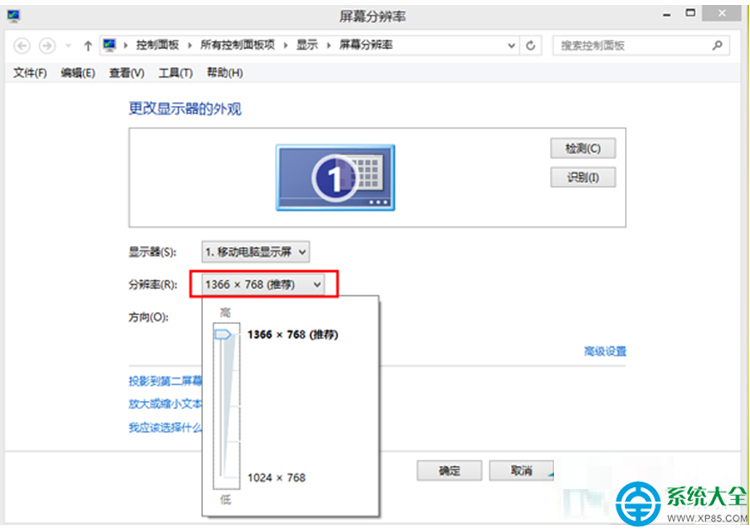Click the 确定 OK button
The image size is (750, 529).
449,471
